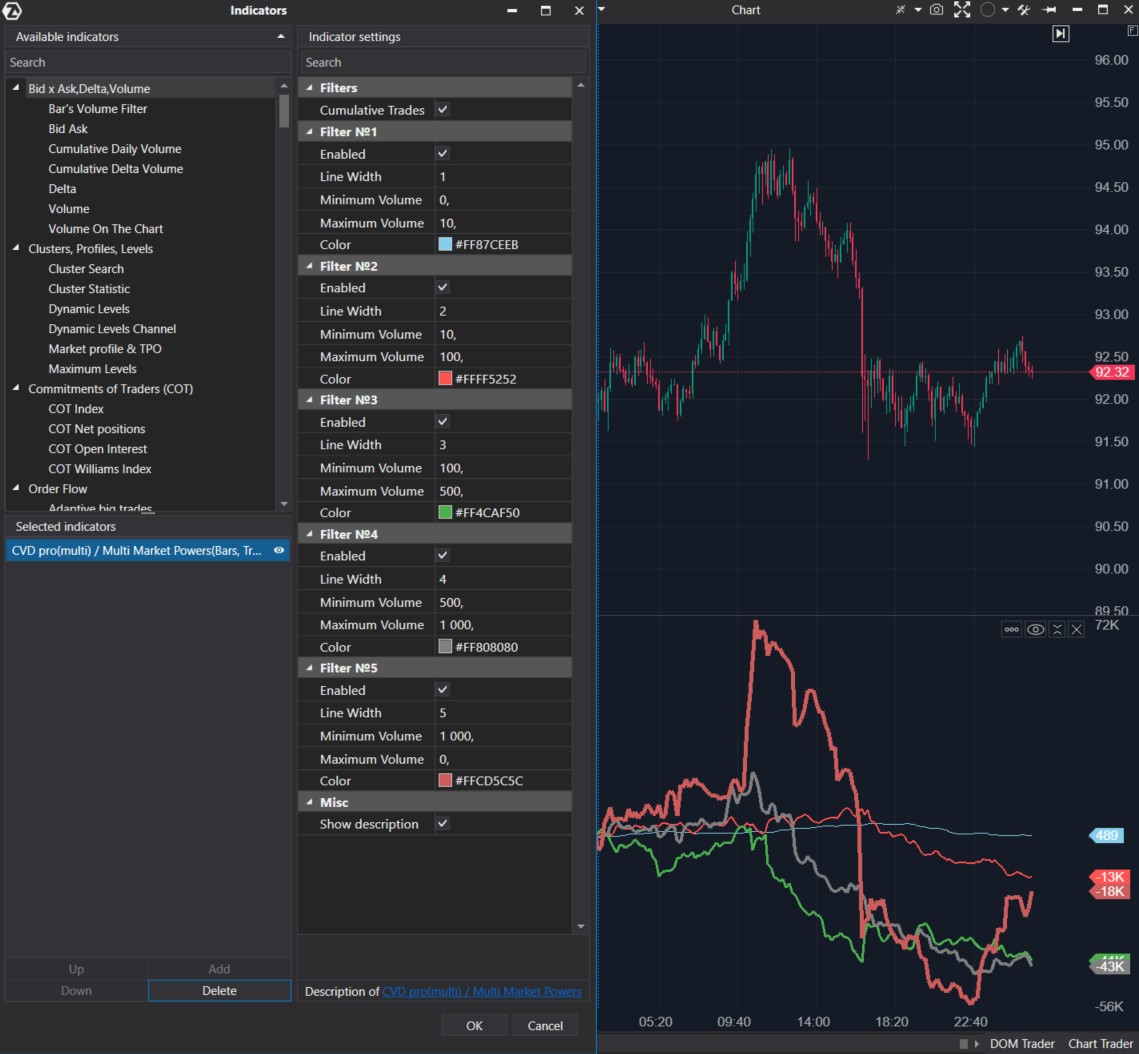Click the jump-to-latest-bar icon below chart toolbar

[1060, 33]
